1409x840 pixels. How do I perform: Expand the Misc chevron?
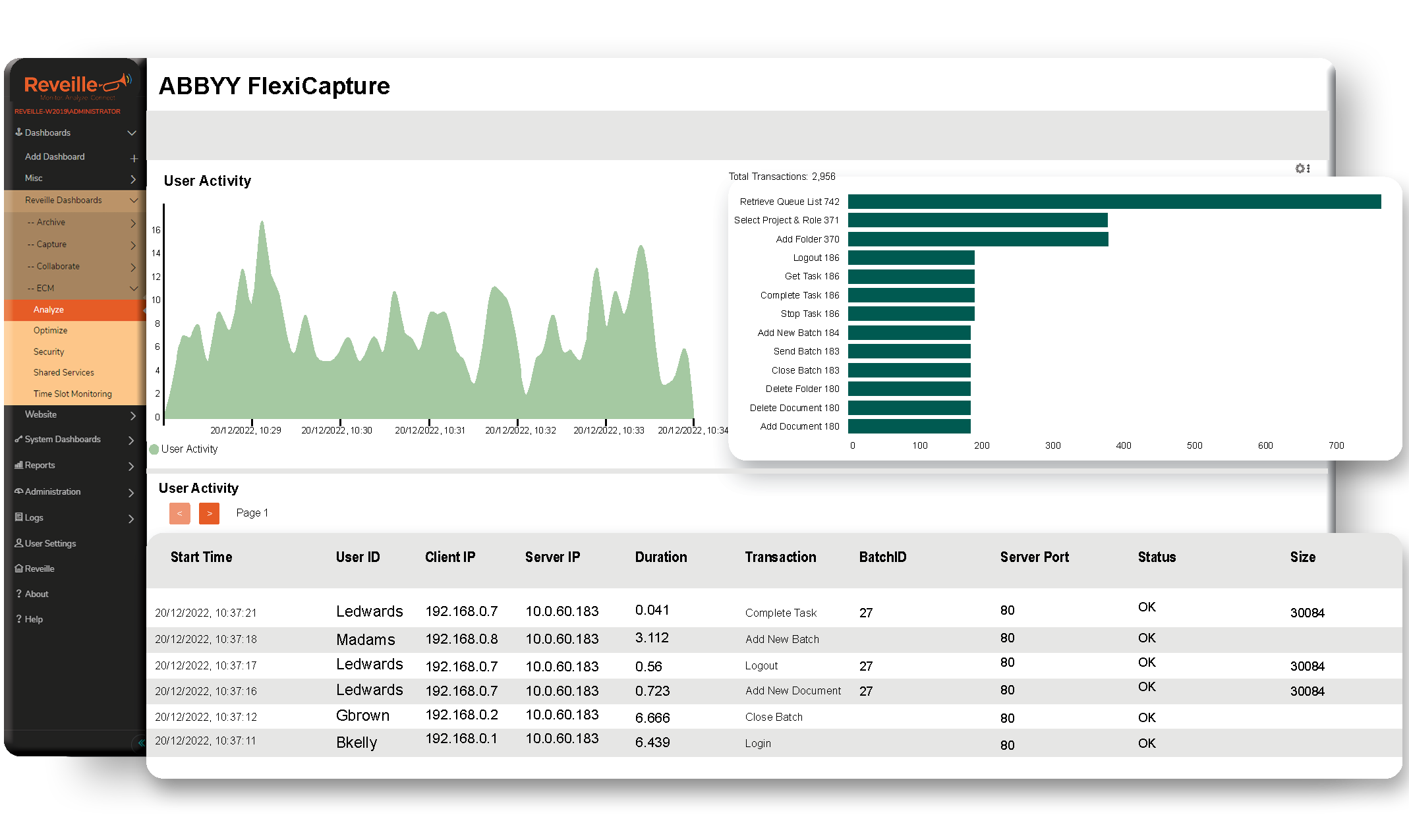[x=133, y=179]
